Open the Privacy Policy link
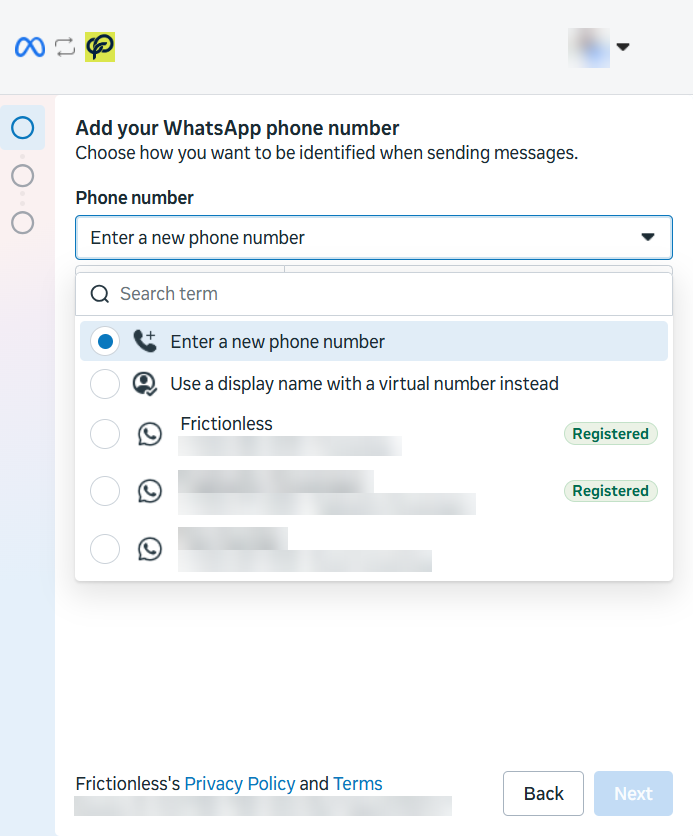 pos(240,784)
